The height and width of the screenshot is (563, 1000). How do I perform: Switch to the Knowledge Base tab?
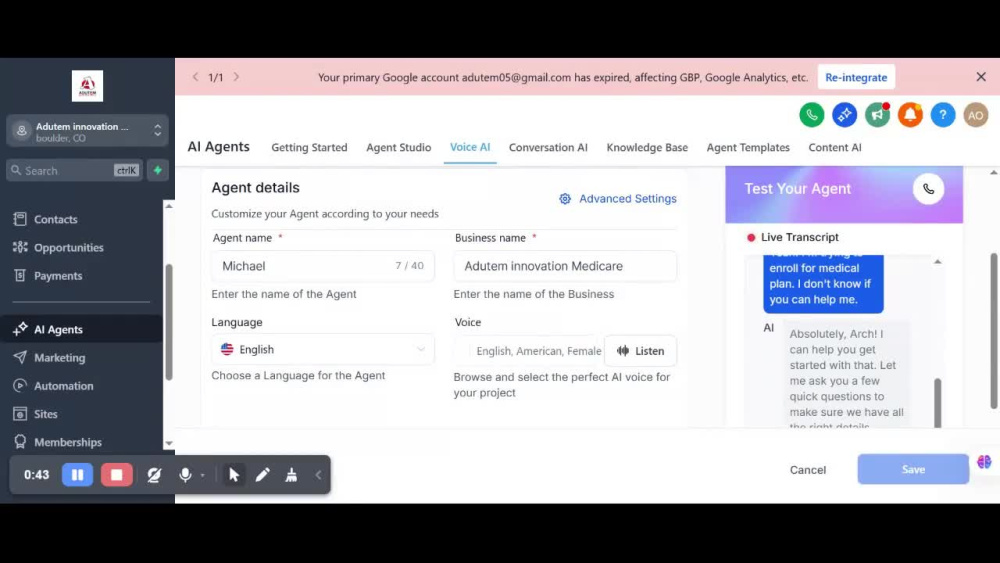point(647,147)
